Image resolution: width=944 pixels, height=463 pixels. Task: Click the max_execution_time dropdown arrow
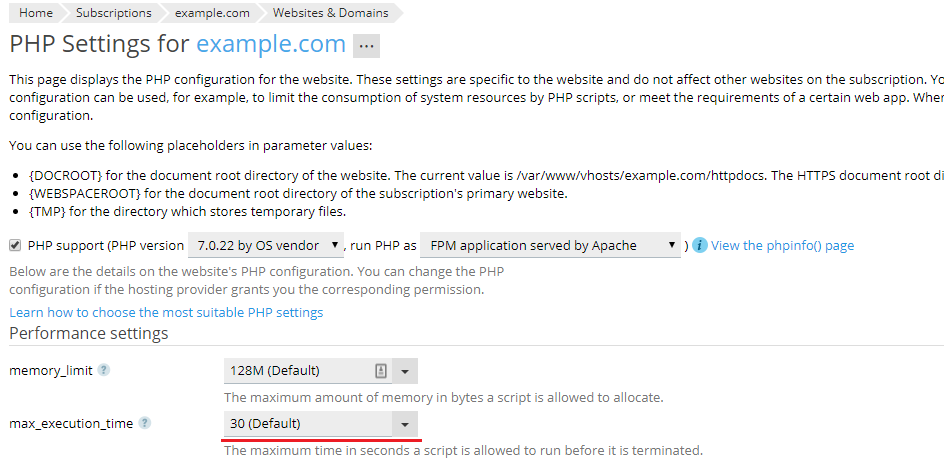tap(405, 424)
